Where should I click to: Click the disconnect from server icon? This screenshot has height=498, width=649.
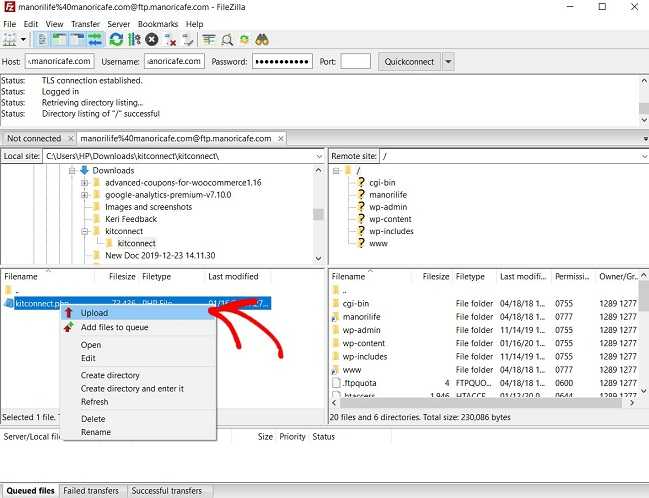[170, 40]
